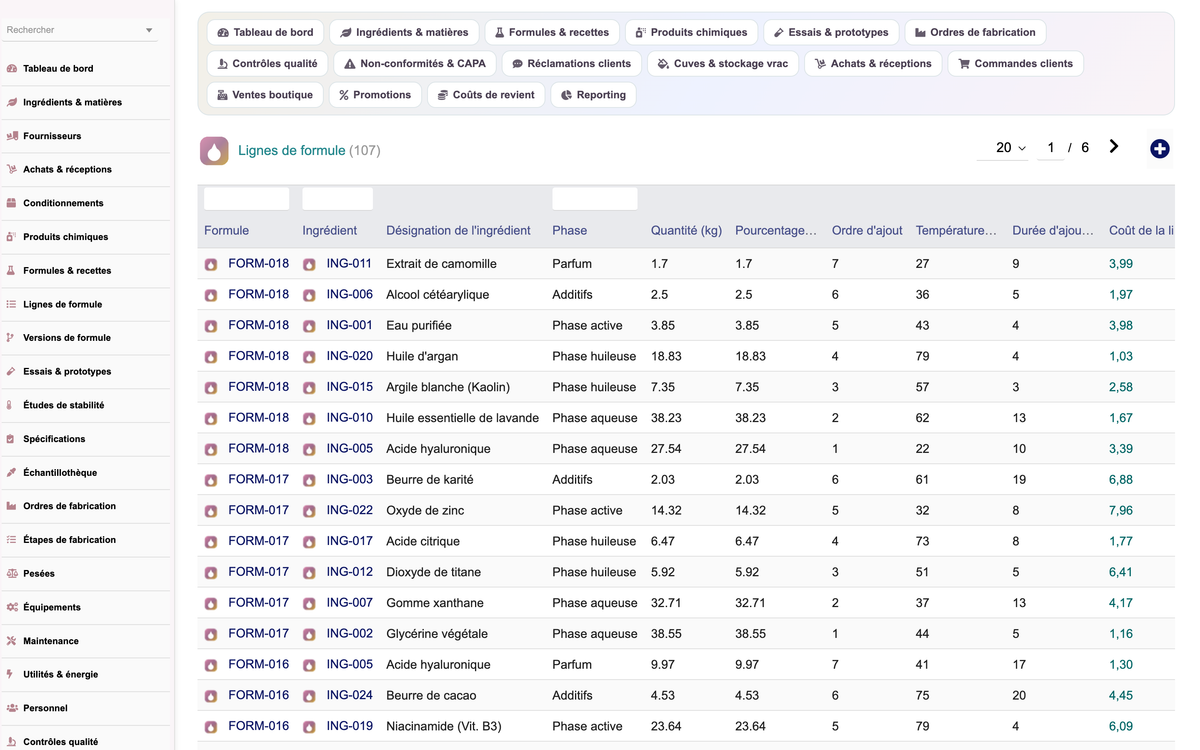Open the Rechercher dropdown in sidebar
This screenshot has height=750, width=1200.
tap(149, 30)
